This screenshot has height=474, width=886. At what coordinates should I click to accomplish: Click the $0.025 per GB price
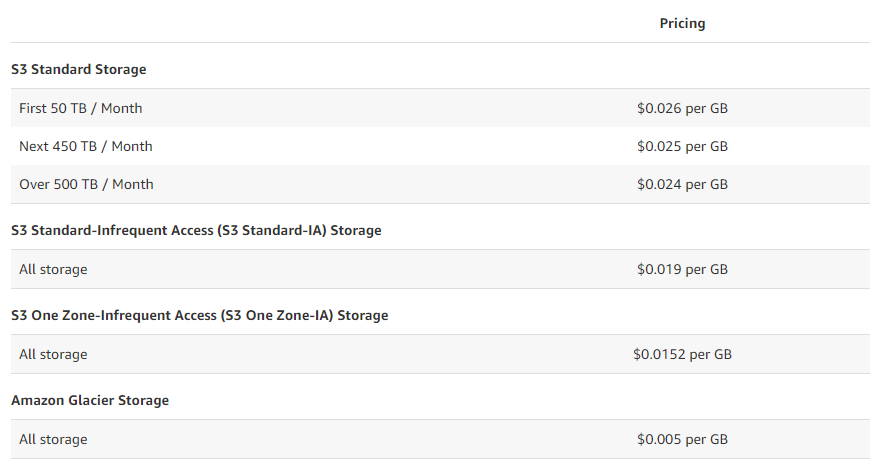[682, 146]
